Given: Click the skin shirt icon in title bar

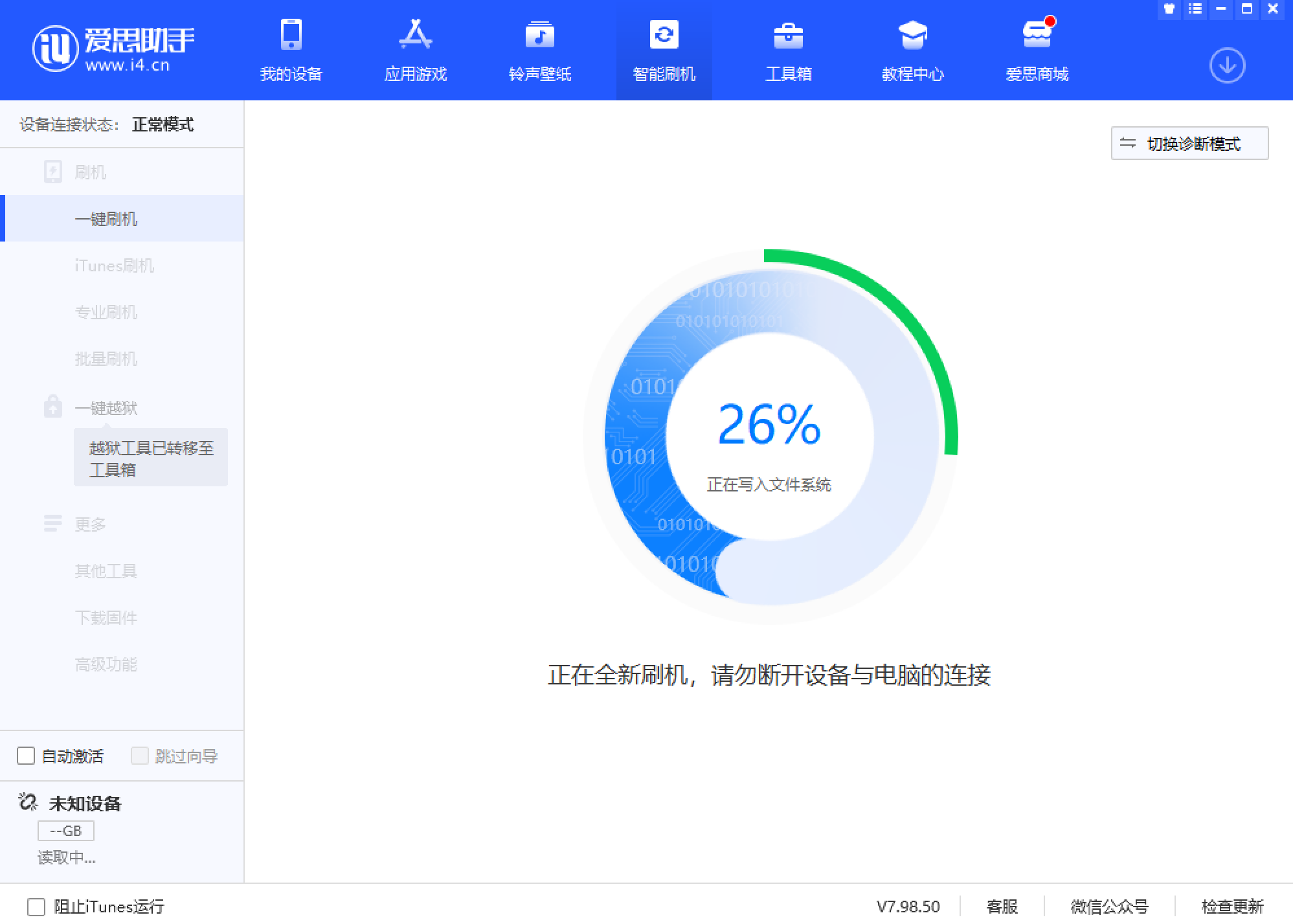Looking at the screenshot, I should (1169, 9).
